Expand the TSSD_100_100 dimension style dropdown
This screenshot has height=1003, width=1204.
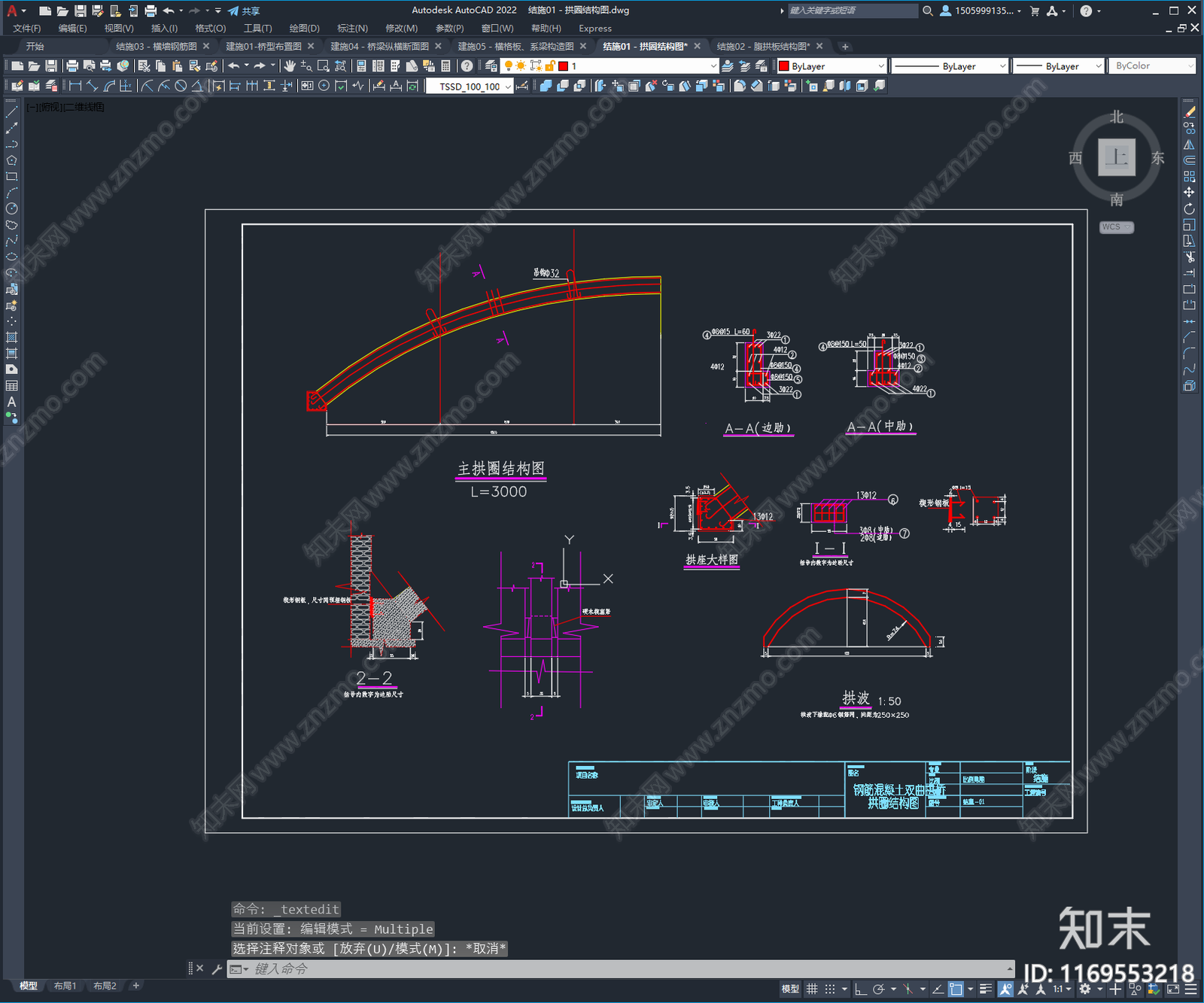470,87
